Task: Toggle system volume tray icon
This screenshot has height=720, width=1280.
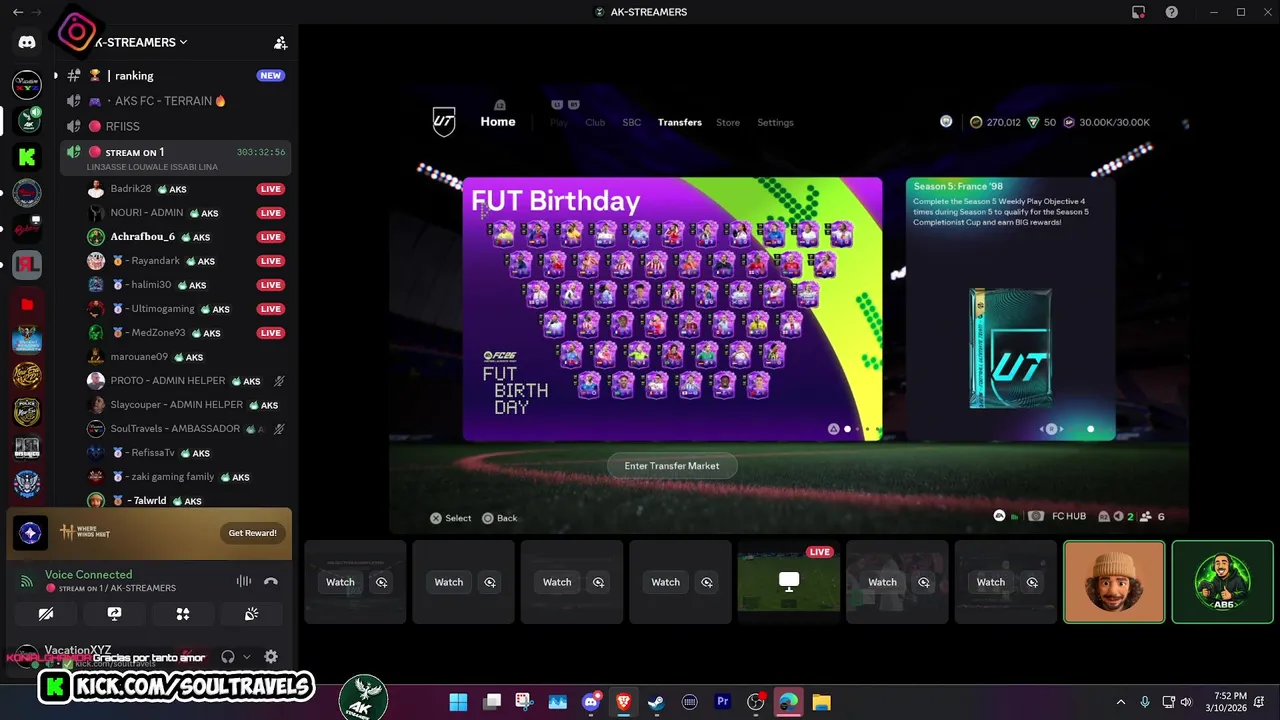Action: (x=1186, y=702)
